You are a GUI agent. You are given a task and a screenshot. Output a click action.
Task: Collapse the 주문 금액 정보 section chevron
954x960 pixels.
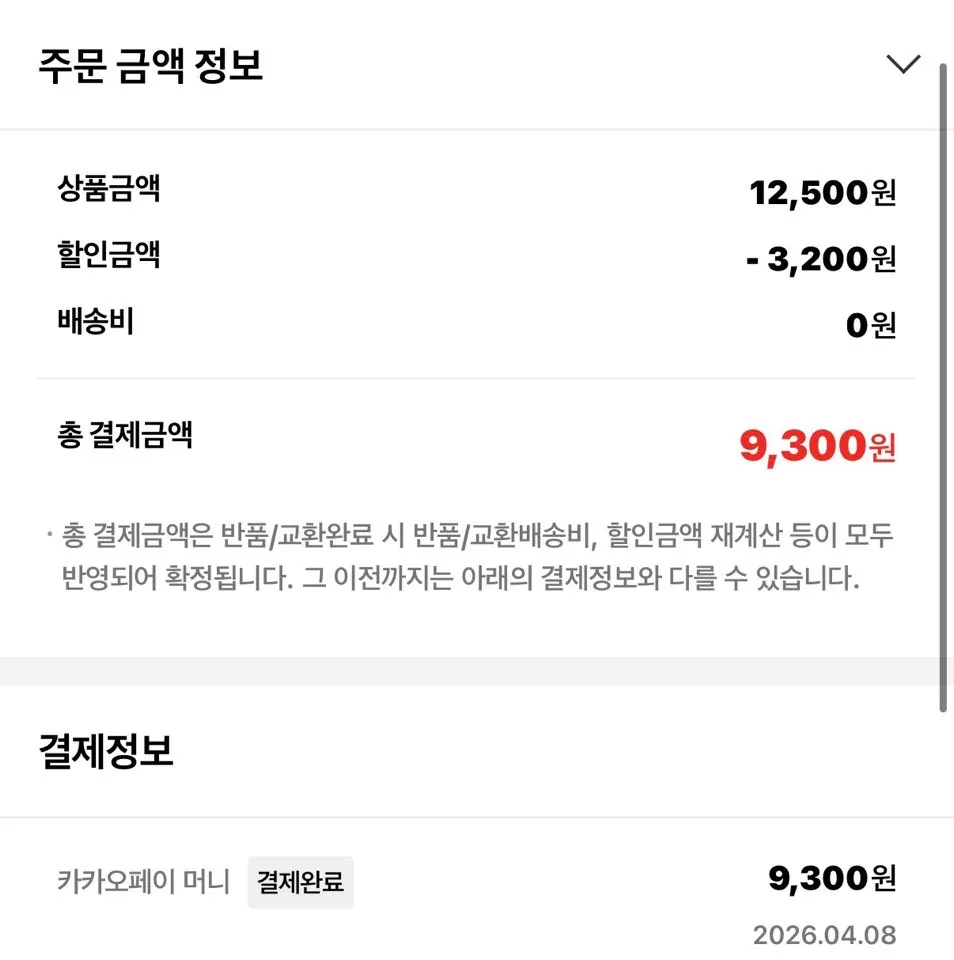tap(903, 65)
